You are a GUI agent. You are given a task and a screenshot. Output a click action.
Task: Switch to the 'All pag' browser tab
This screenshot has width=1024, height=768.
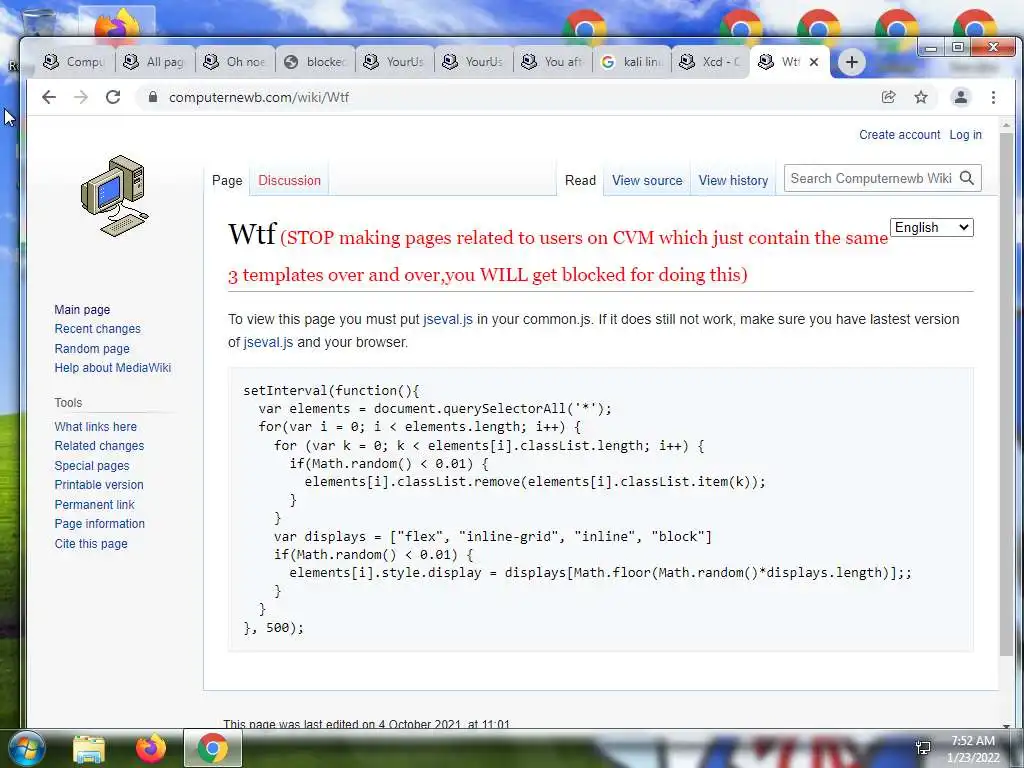[x=154, y=62]
